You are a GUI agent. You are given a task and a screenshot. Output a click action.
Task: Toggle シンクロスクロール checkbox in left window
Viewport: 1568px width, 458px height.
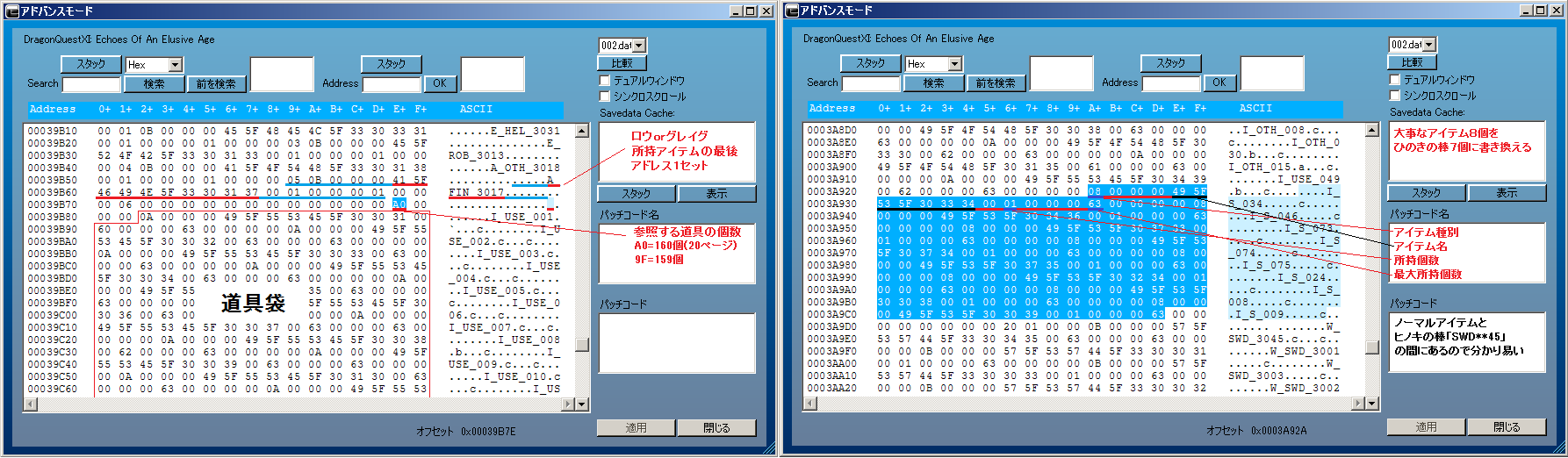[605, 97]
